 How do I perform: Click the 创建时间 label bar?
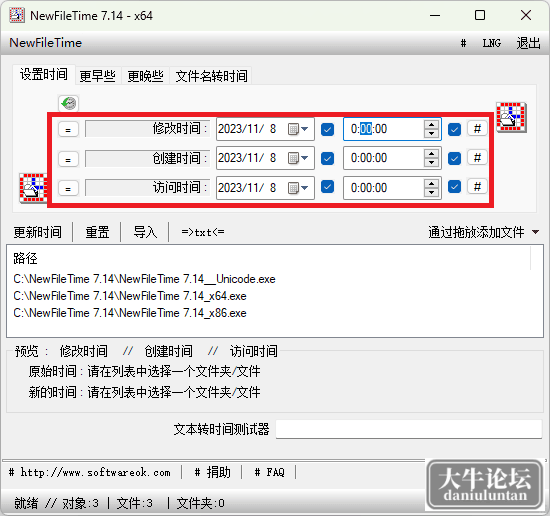tap(147, 159)
